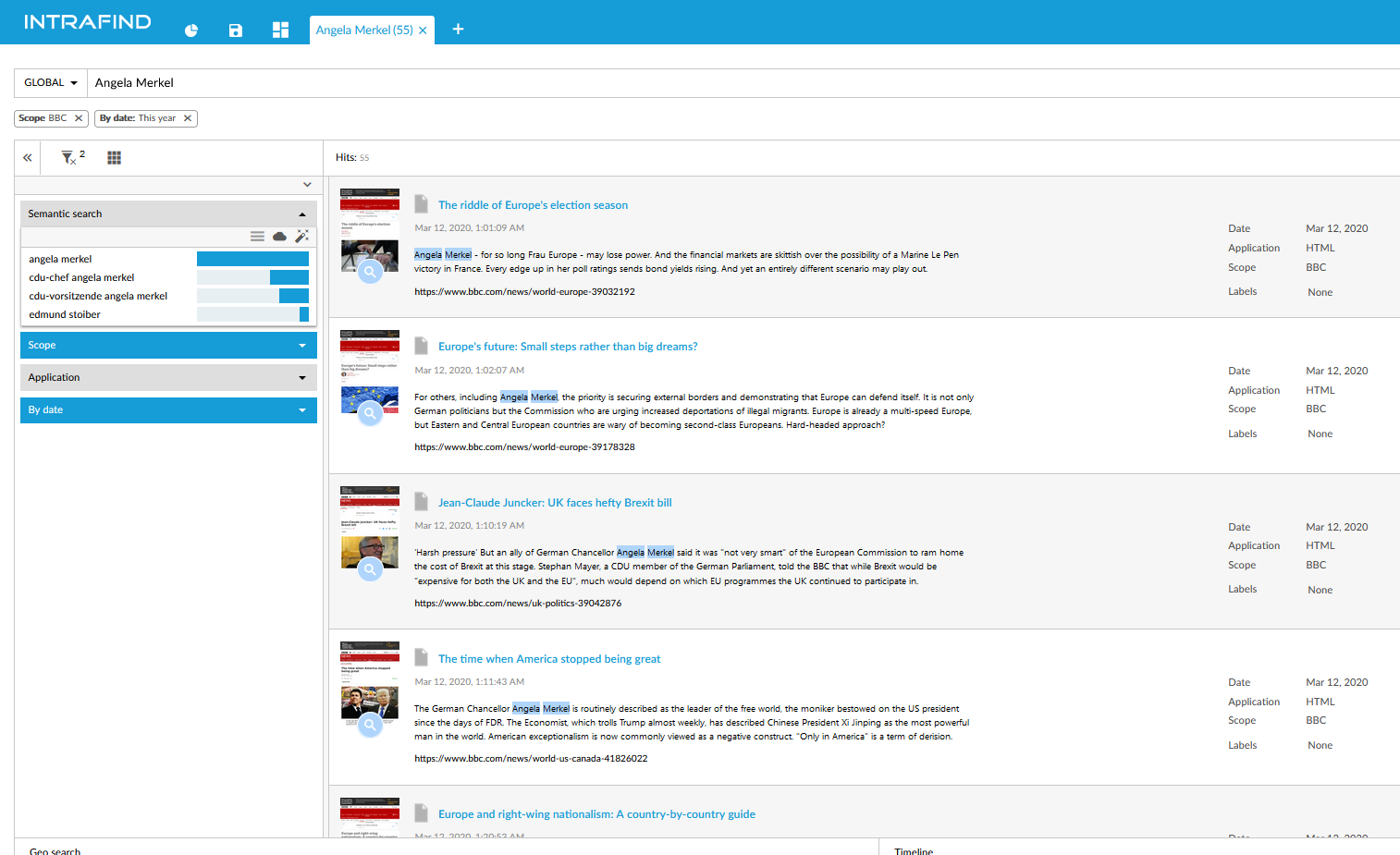Click the Hits: 55 counter
The height and width of the screenshot is (855, 1400).
tap(352, 158)
